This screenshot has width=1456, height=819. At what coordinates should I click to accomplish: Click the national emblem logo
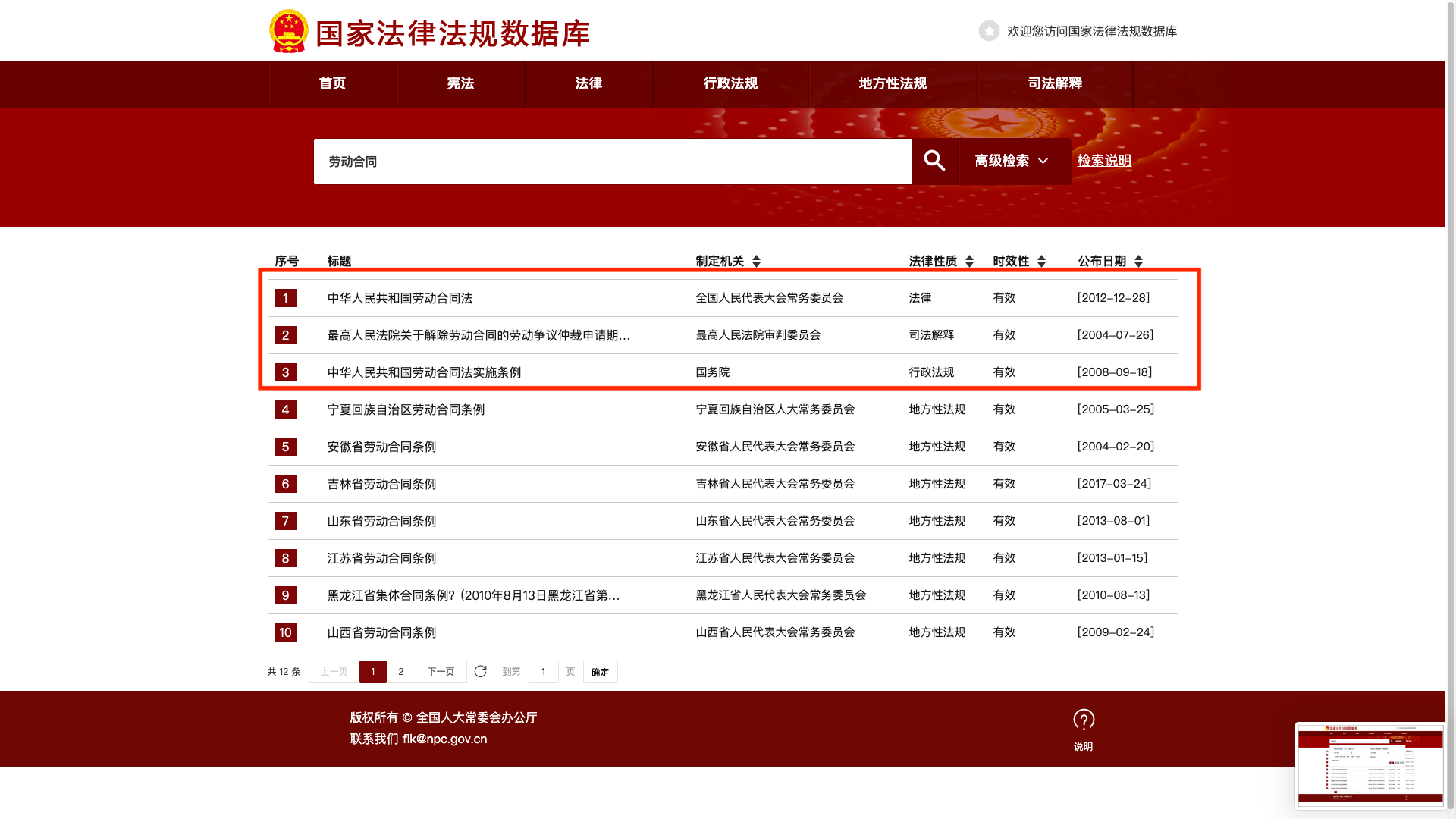click(x=288, y=31)
